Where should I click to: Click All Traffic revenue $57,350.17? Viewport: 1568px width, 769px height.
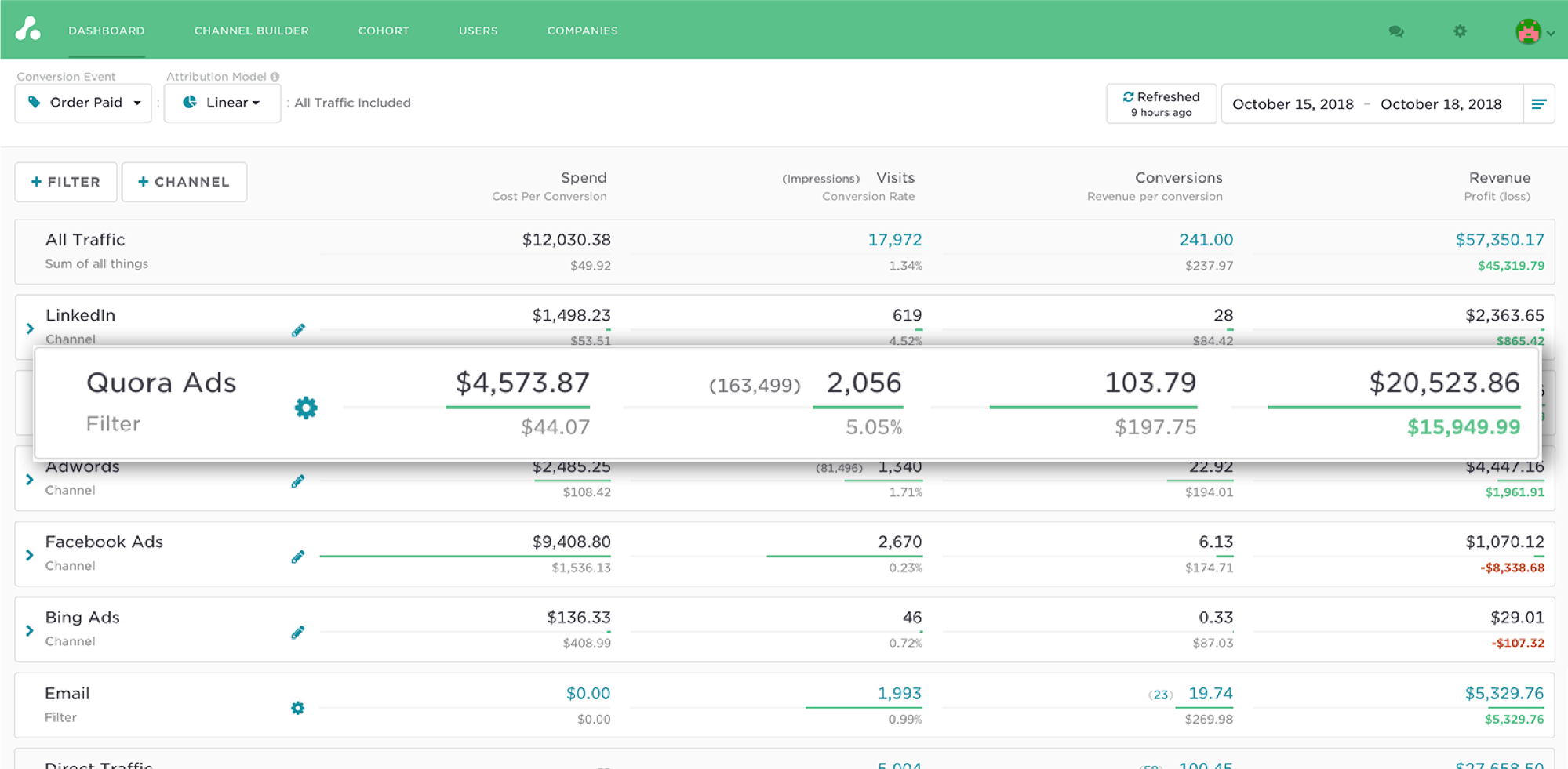click(1500, 240)
